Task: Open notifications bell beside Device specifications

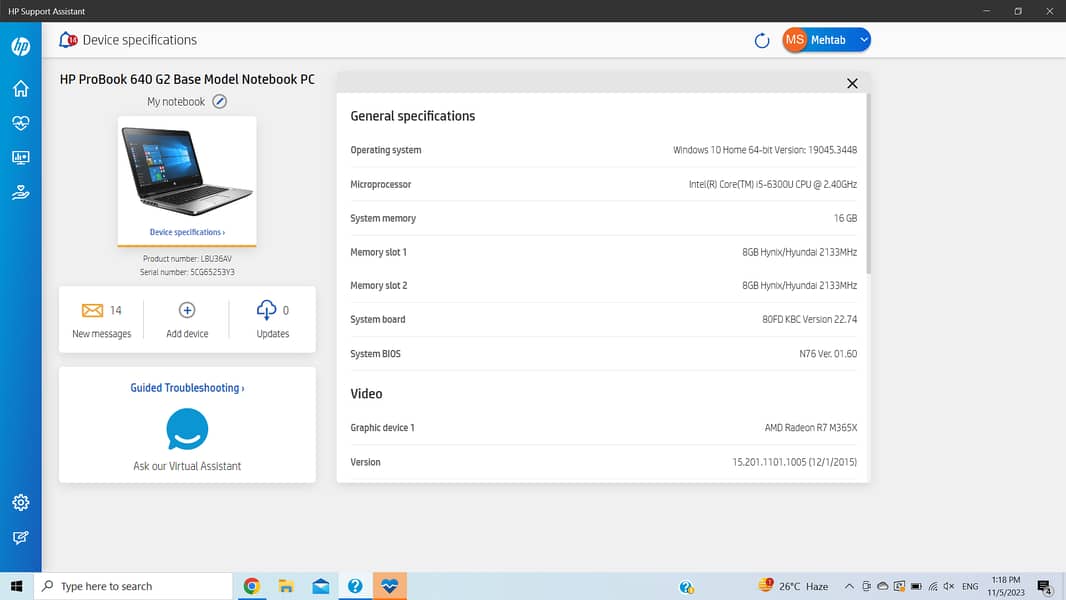Action: click(x=68, y=40)
